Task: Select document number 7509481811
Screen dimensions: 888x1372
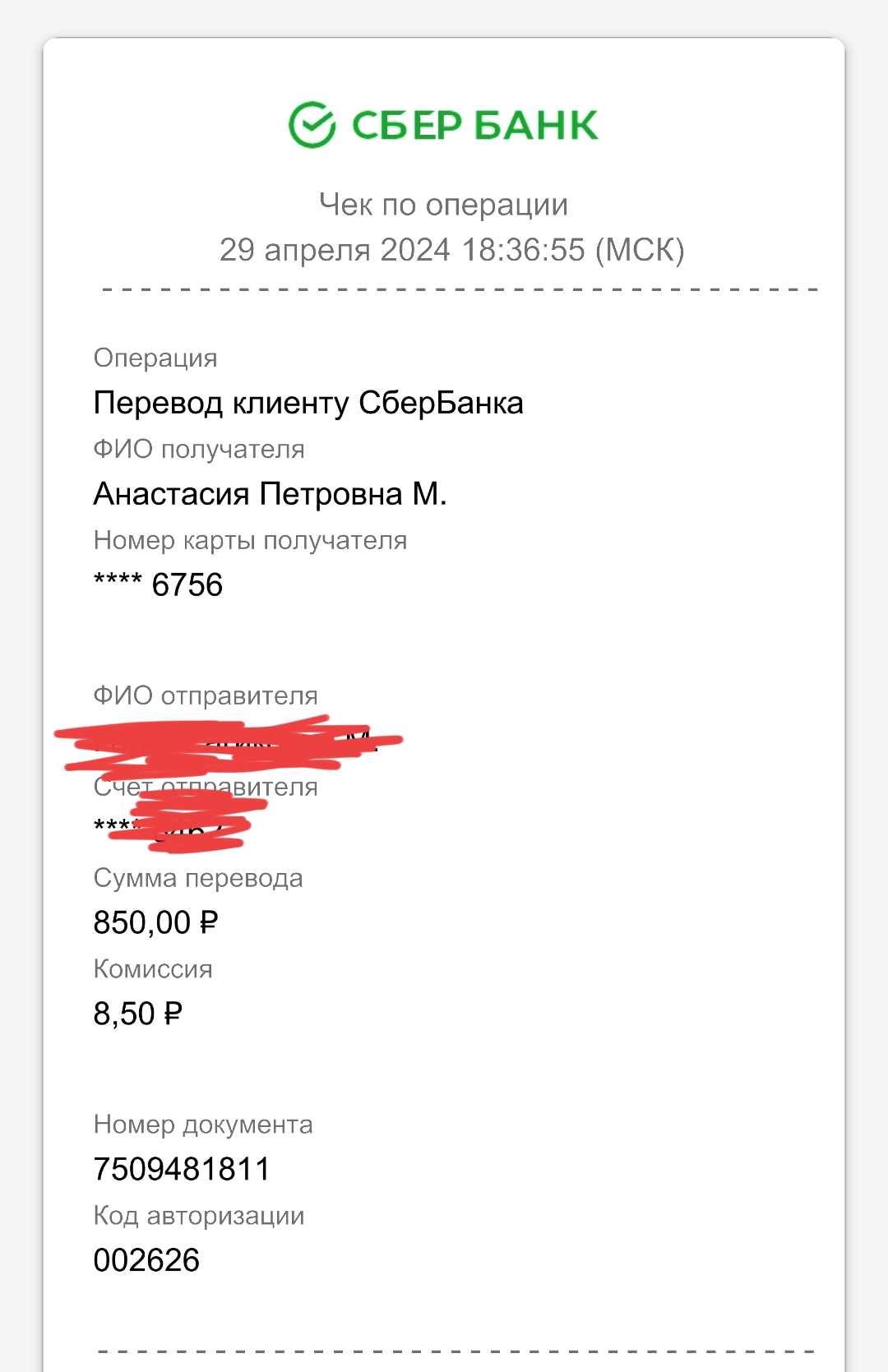Action: (182, 1169)
